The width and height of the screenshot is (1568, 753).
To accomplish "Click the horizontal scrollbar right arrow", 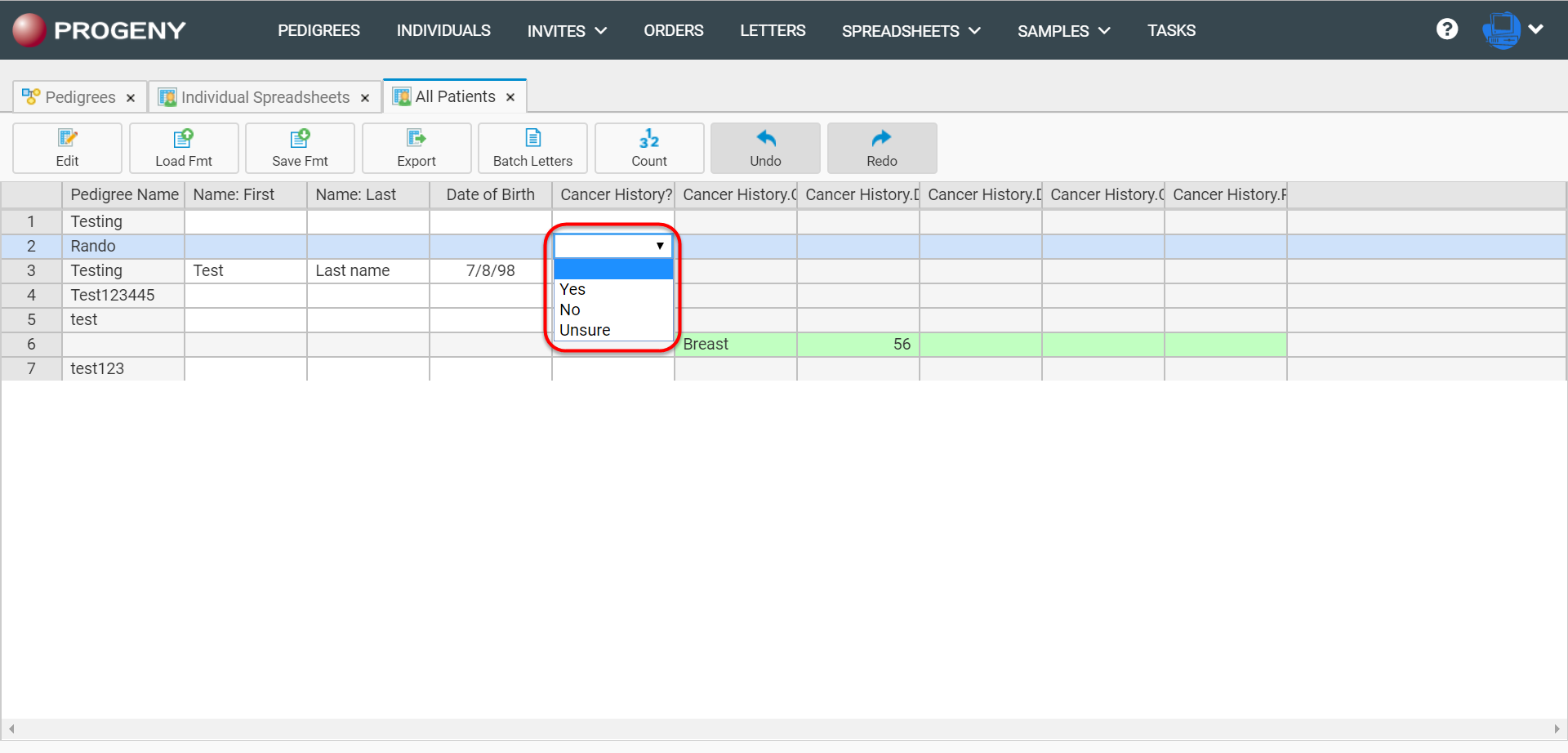I will click(1556, 729).
